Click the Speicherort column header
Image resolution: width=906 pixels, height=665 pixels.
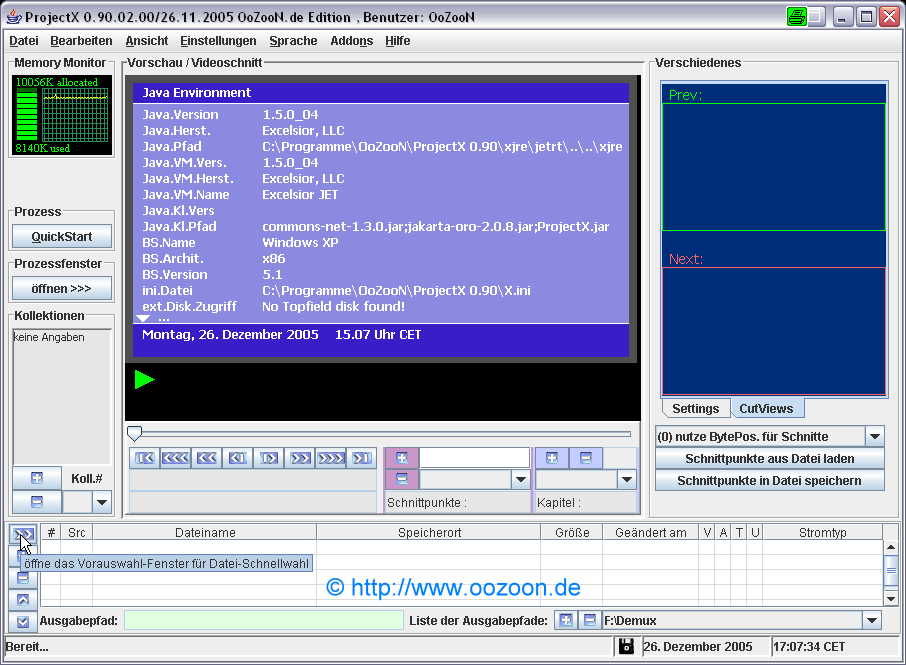(429, 533)
